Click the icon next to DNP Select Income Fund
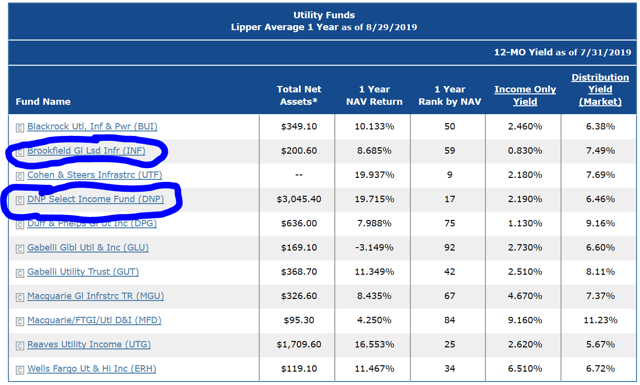640x385 pixels. click(x=20, y=200)
